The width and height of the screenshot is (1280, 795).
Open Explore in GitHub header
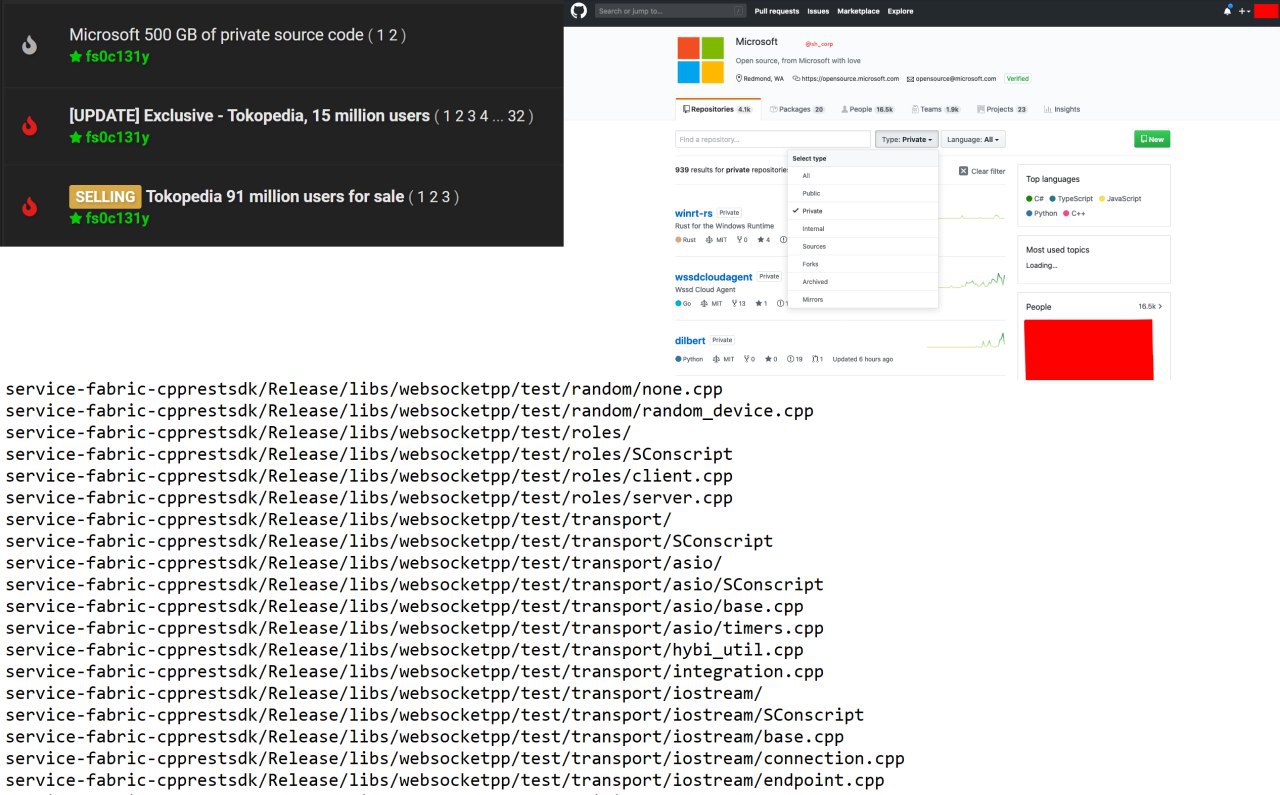click(x=900, y=11)
